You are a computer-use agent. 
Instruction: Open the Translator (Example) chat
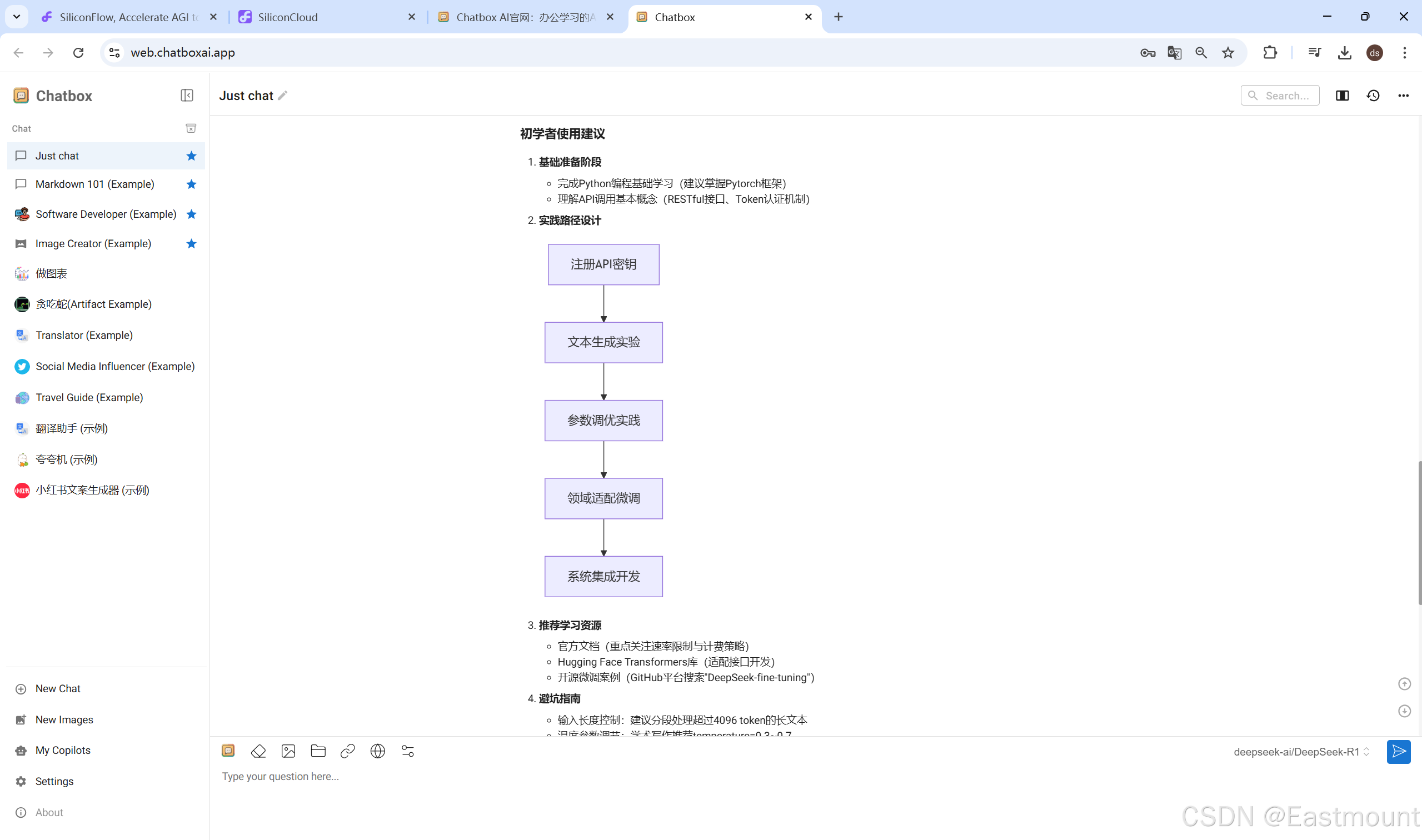(84, 335)
